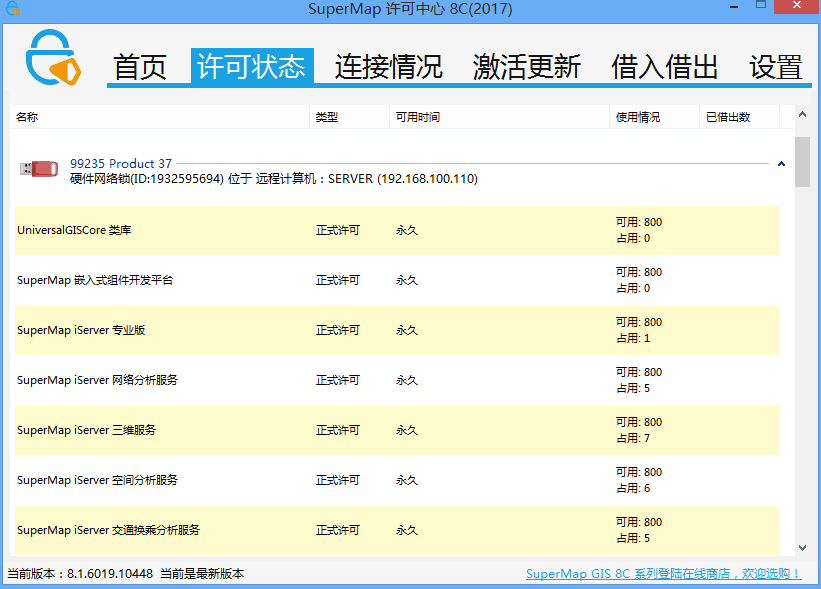Screen dimensions: 821x589
Task: Click 永久 in the iServer 专业版 row
Action: pyautogui.click(x=407, y=330)
